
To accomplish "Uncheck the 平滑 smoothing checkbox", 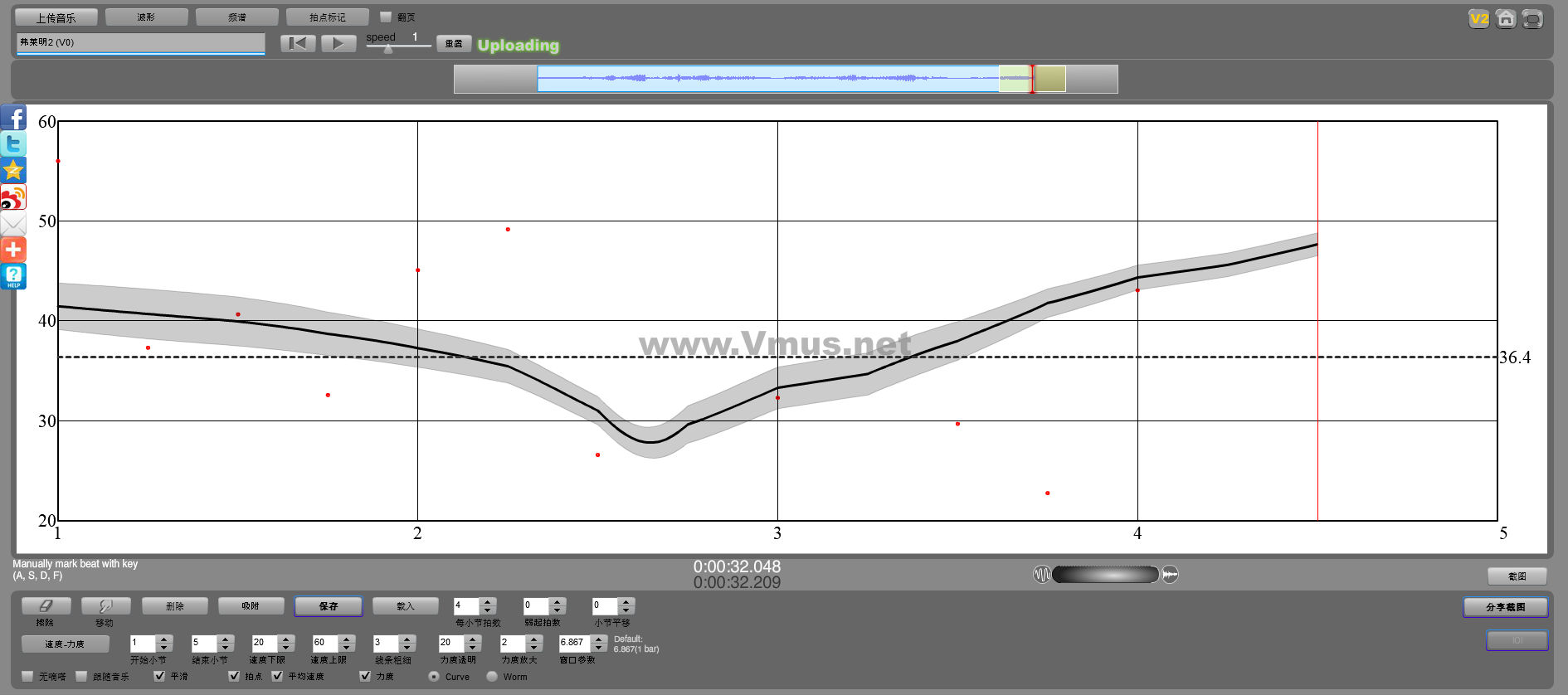I will (159, 676).
